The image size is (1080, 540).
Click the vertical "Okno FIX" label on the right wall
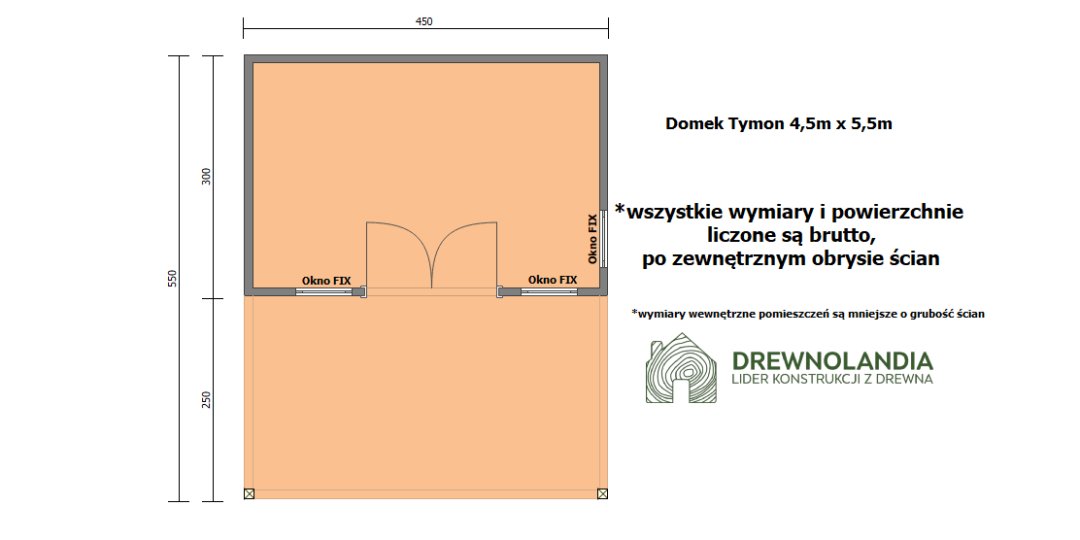tap(592, 239)
